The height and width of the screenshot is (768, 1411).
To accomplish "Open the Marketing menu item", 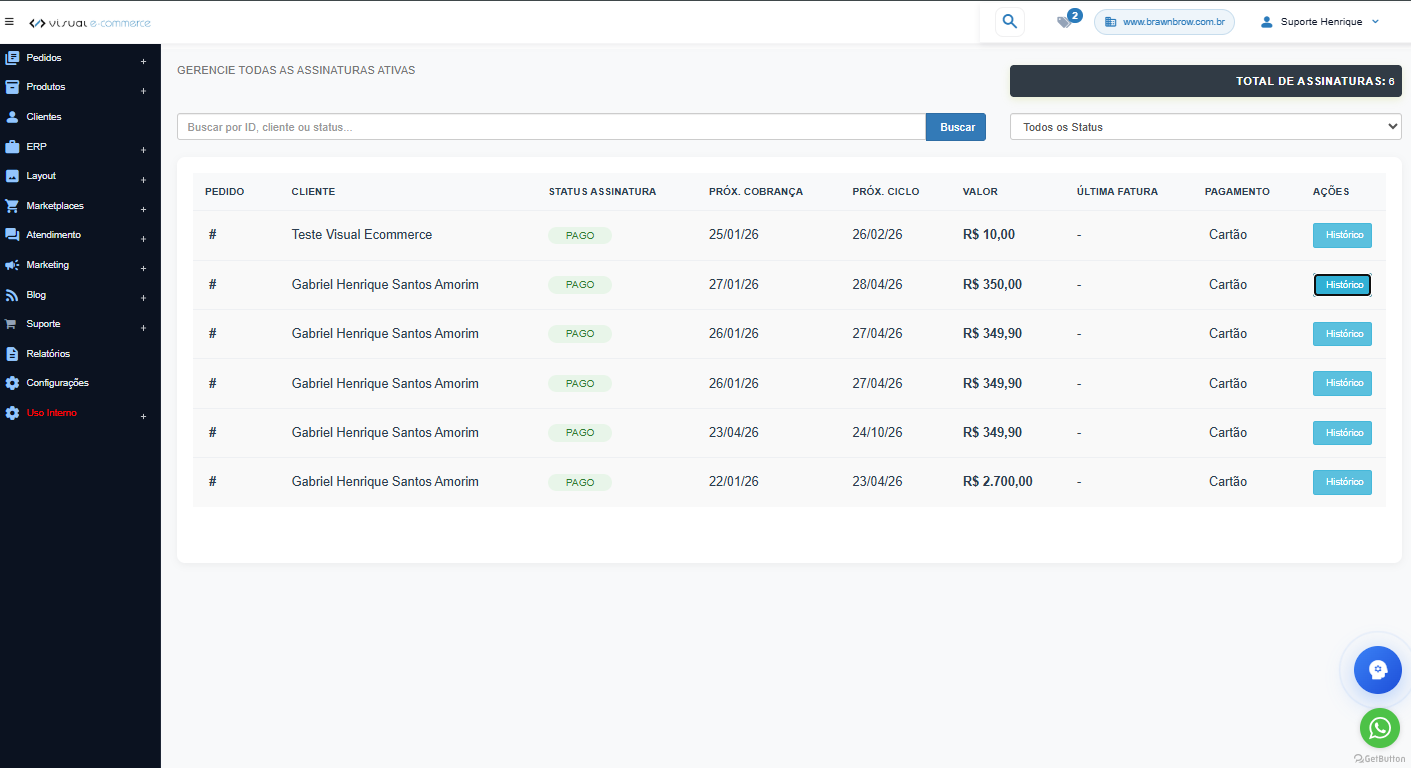I will [x=47, y=265].
